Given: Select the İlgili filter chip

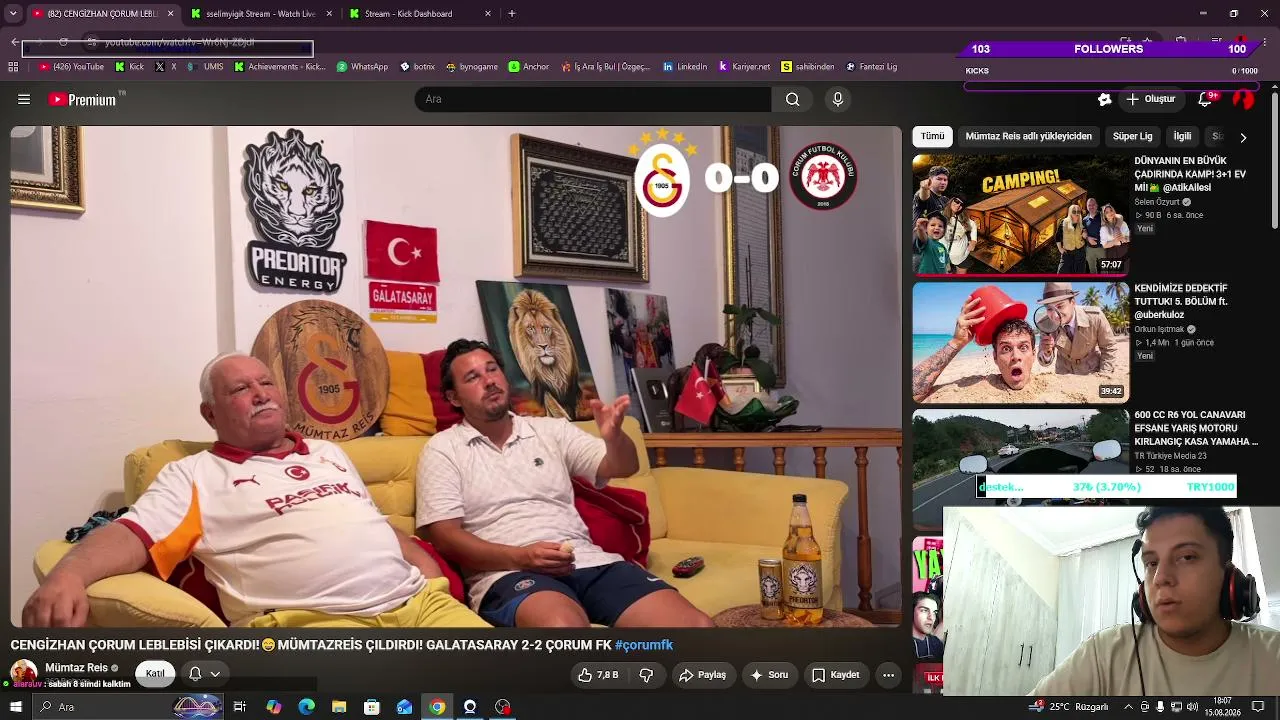Looking at the screenshot, I should coord(1182,136).
